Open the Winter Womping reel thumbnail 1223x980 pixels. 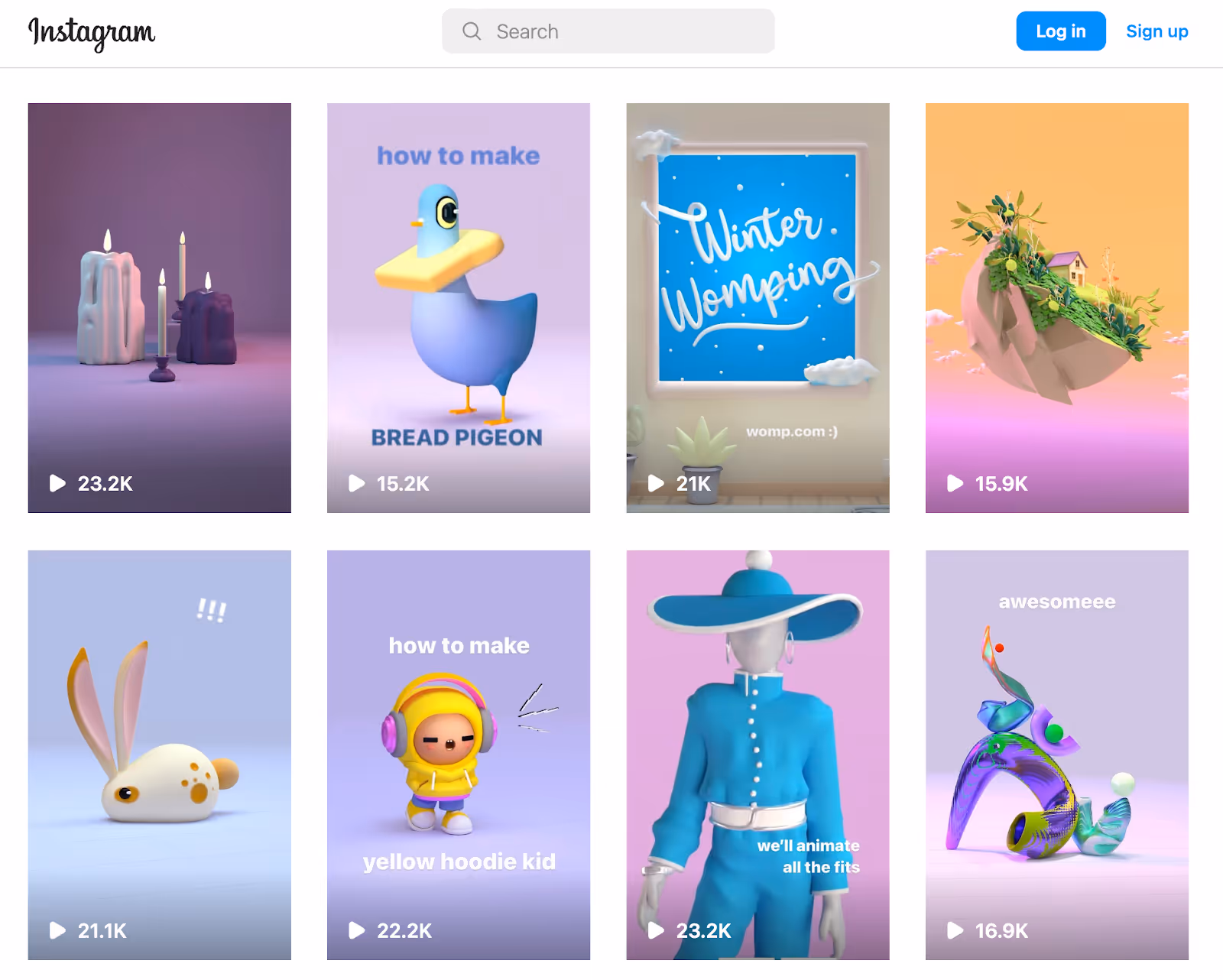[x=758, y=308]
